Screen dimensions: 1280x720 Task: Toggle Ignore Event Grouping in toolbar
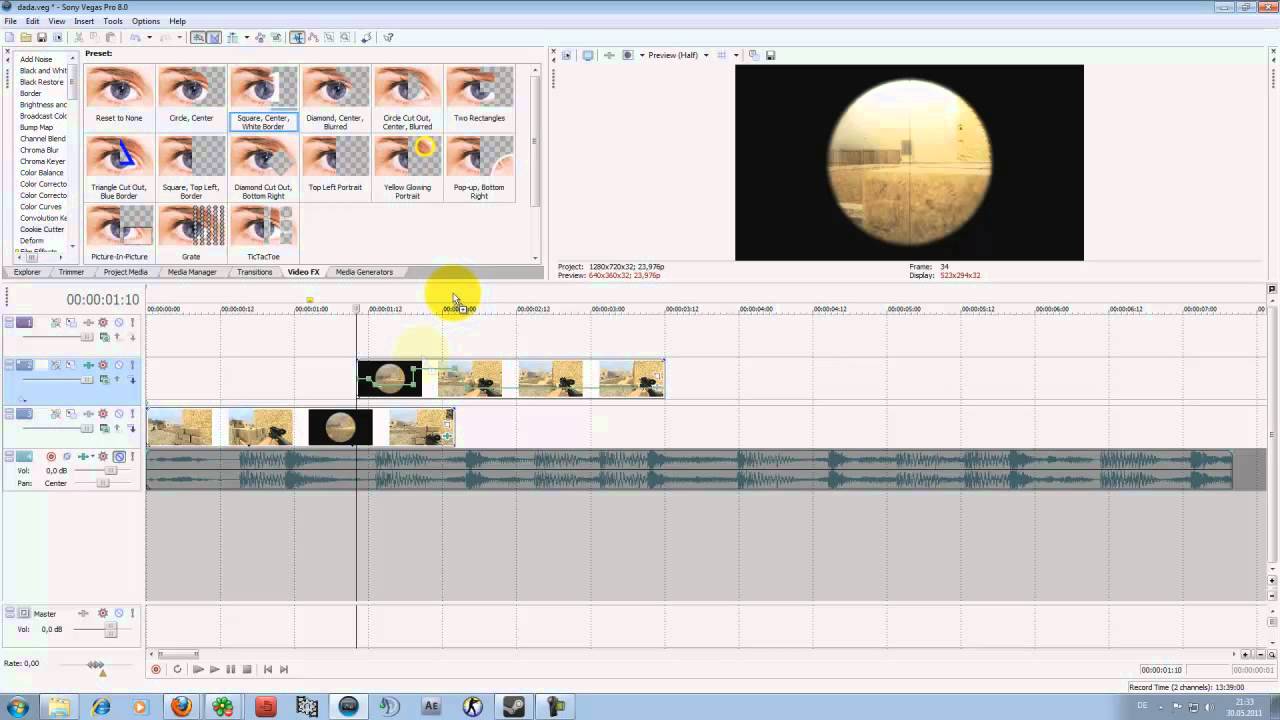tap(275, 37)
